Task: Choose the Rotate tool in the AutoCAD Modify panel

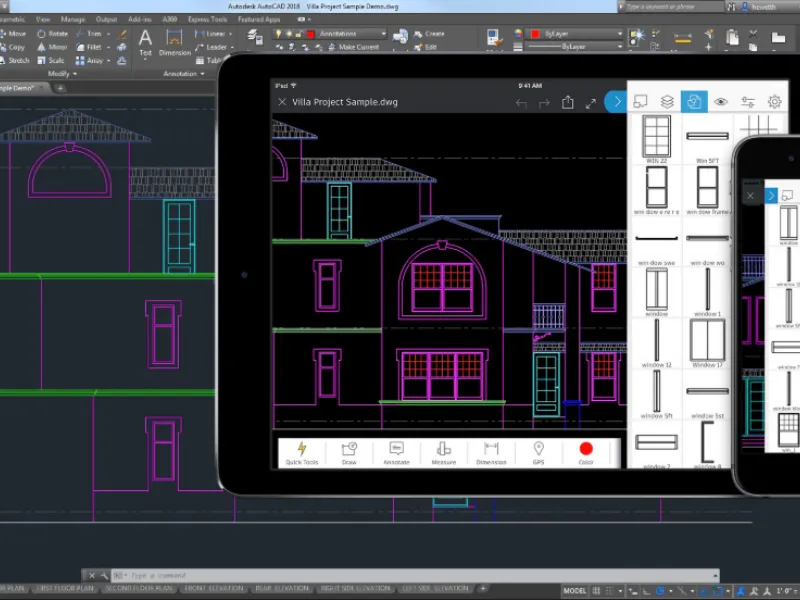Action: [52, 34]
